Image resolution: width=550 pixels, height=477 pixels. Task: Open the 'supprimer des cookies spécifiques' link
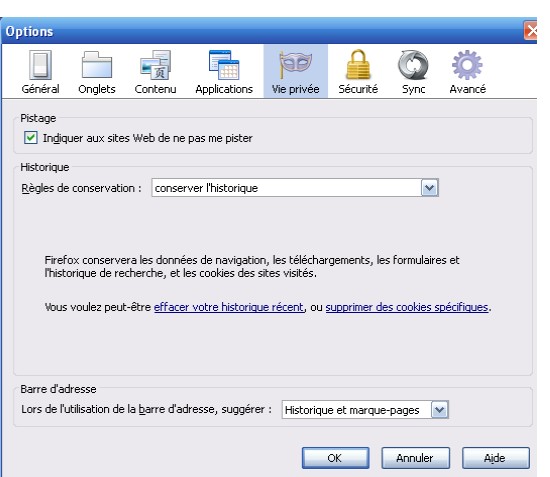click(407, 307)
